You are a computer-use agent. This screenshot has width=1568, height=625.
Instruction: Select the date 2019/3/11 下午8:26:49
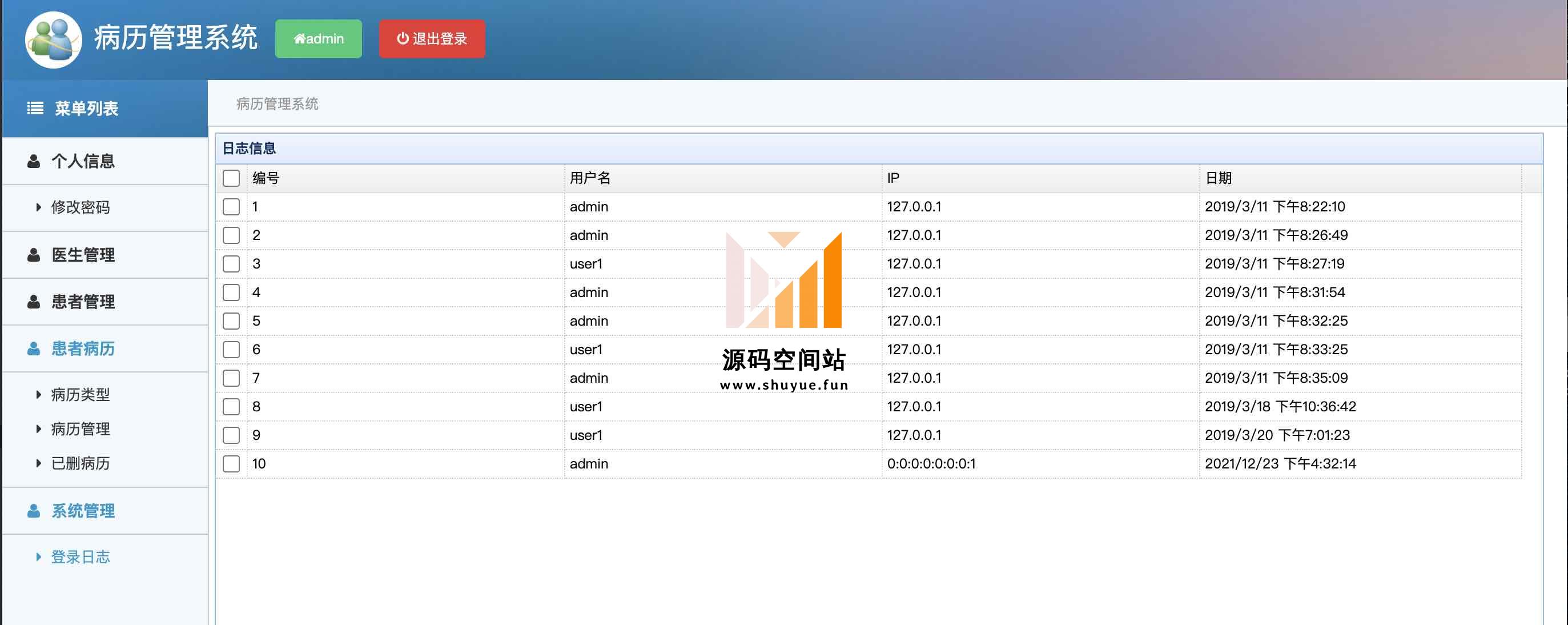point(1276,236)
